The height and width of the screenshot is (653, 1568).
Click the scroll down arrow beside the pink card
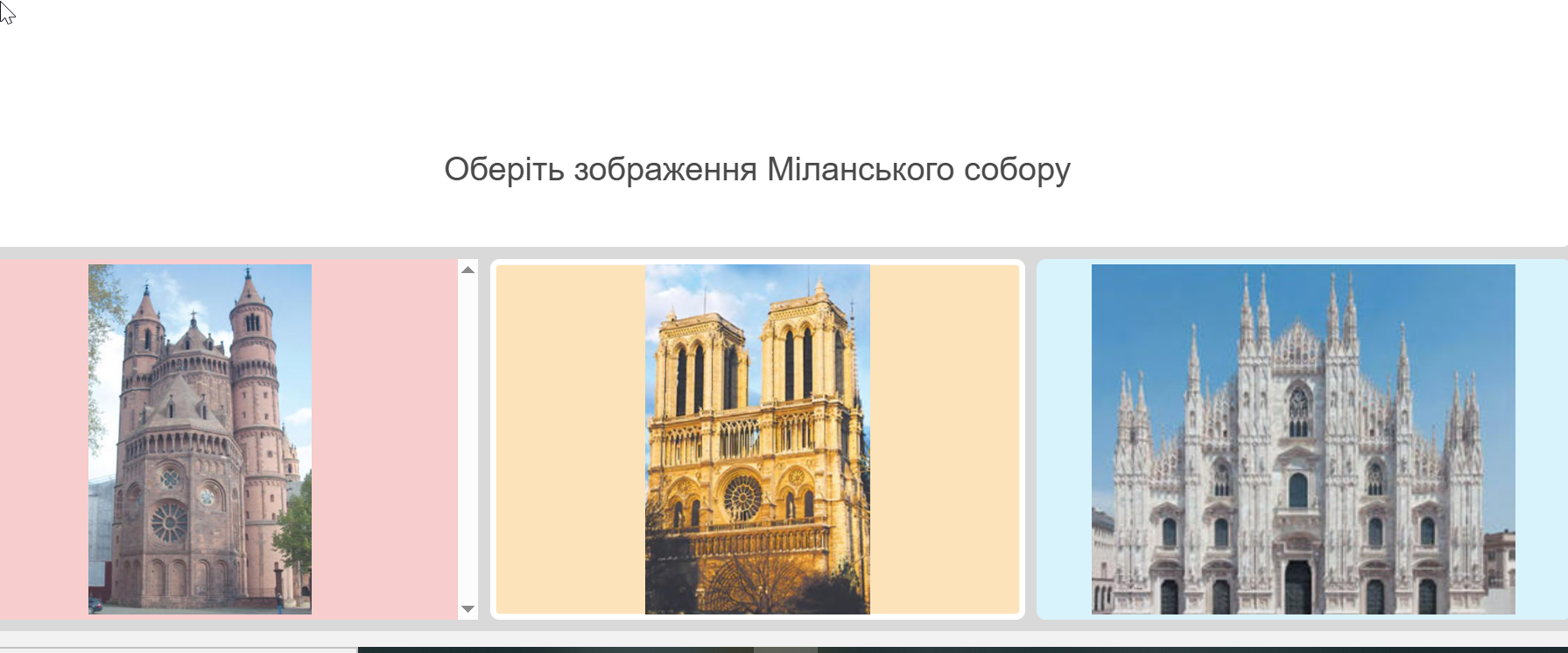[468, 608]
